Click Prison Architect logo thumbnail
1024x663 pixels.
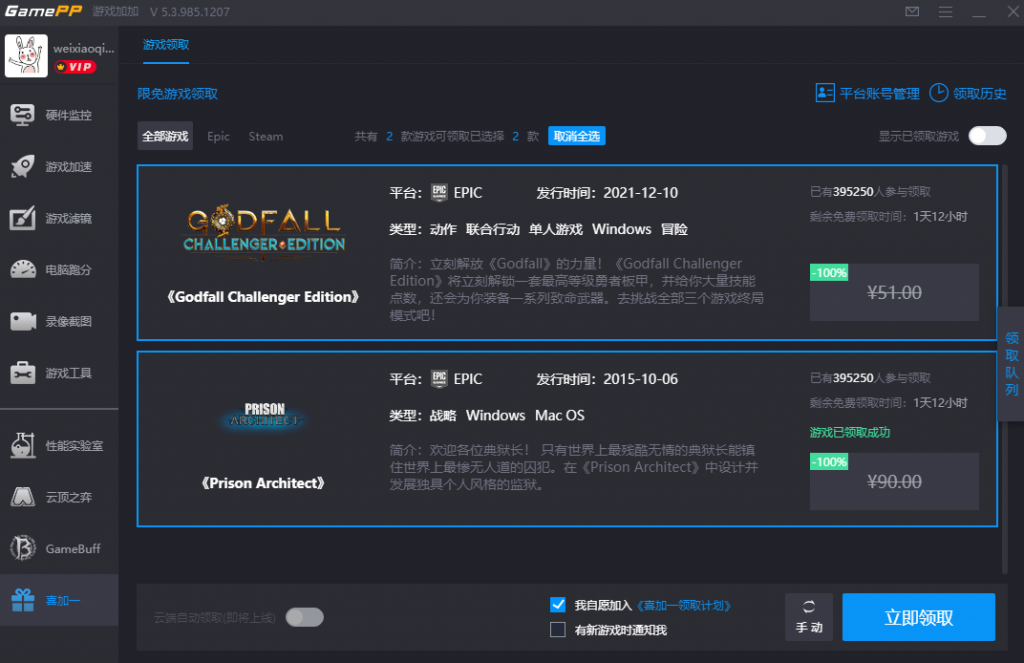tap(264, 415)
